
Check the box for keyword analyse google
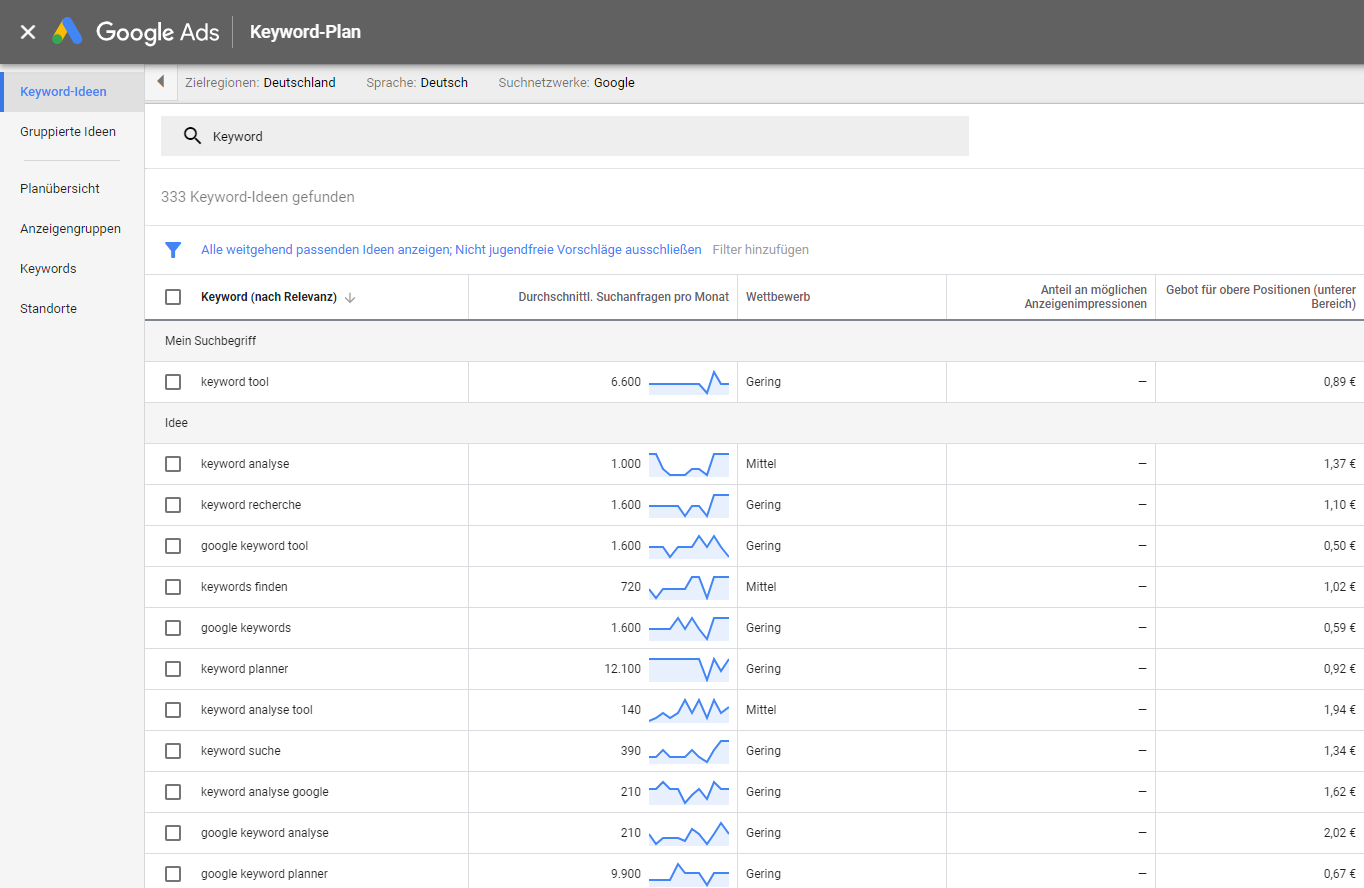point(173,792)
